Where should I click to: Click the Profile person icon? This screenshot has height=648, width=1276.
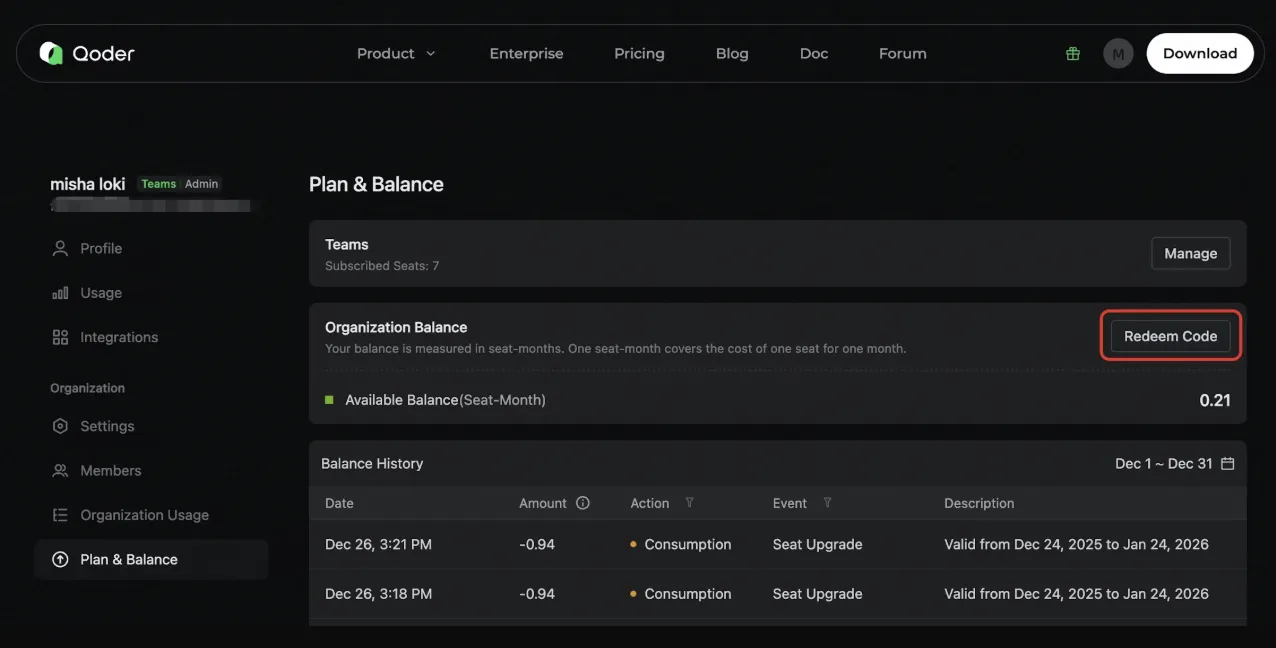[x=60, y=248]
